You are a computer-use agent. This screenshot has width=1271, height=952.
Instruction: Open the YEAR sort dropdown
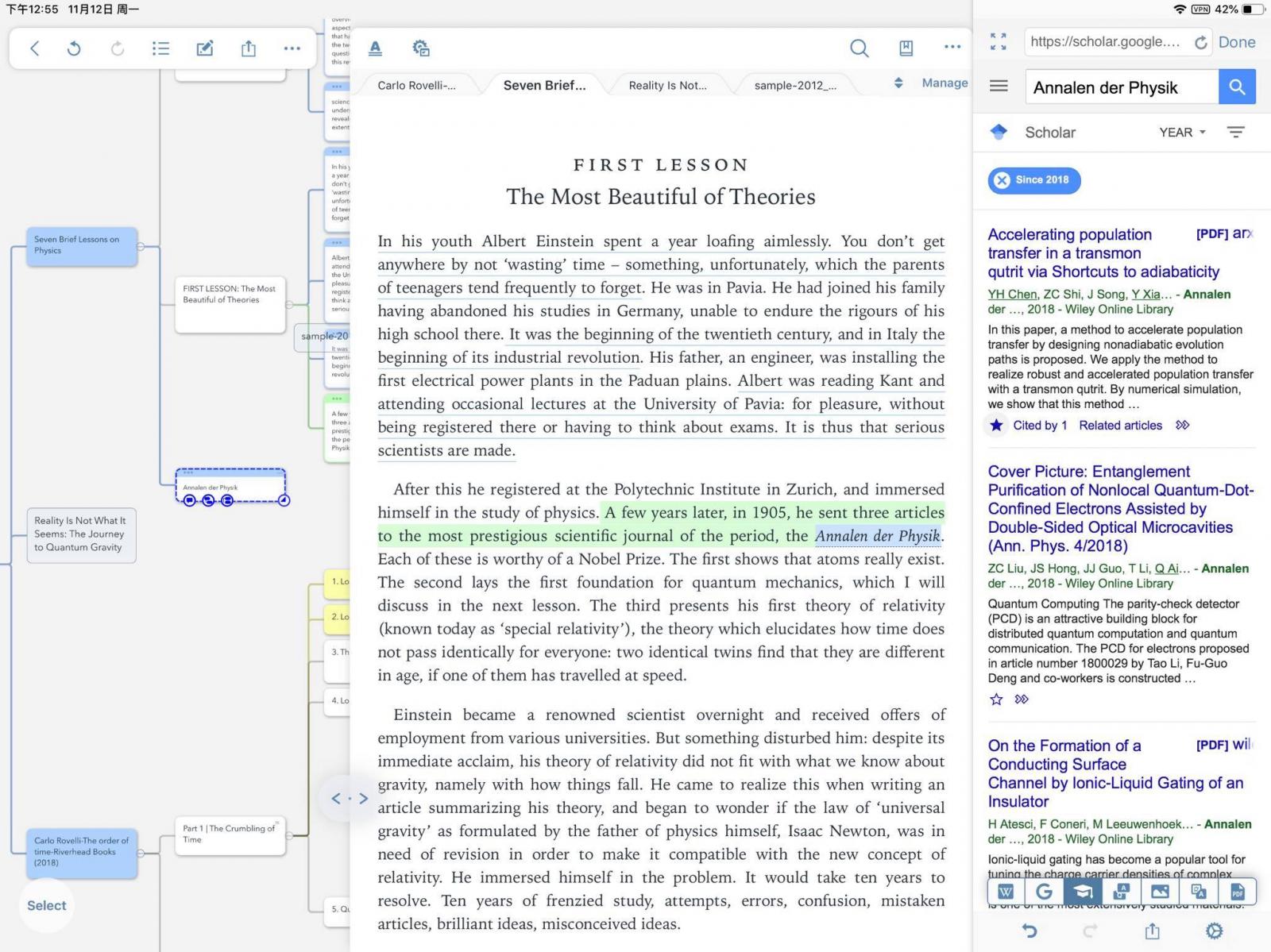[x=1182, y=133]
